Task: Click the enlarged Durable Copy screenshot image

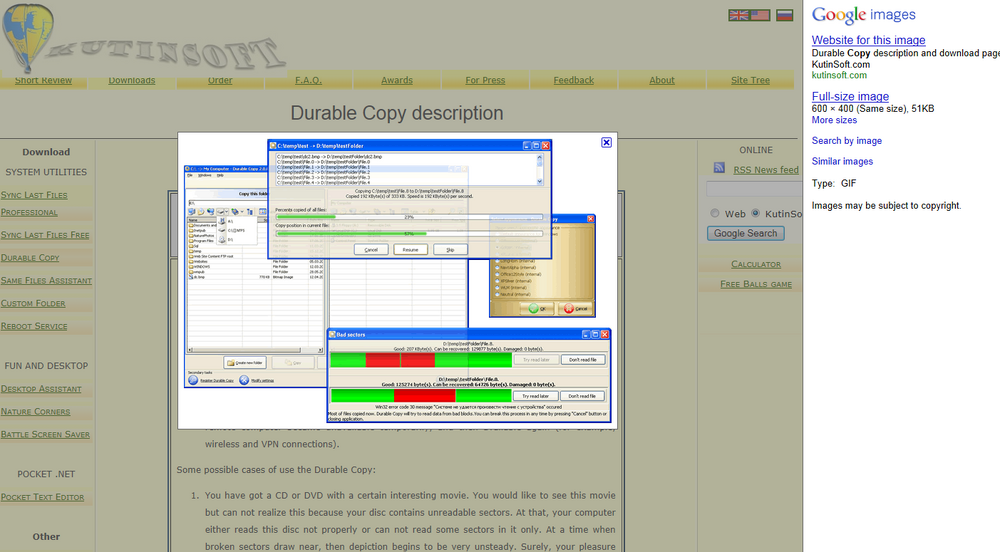Action: [398, 281]
